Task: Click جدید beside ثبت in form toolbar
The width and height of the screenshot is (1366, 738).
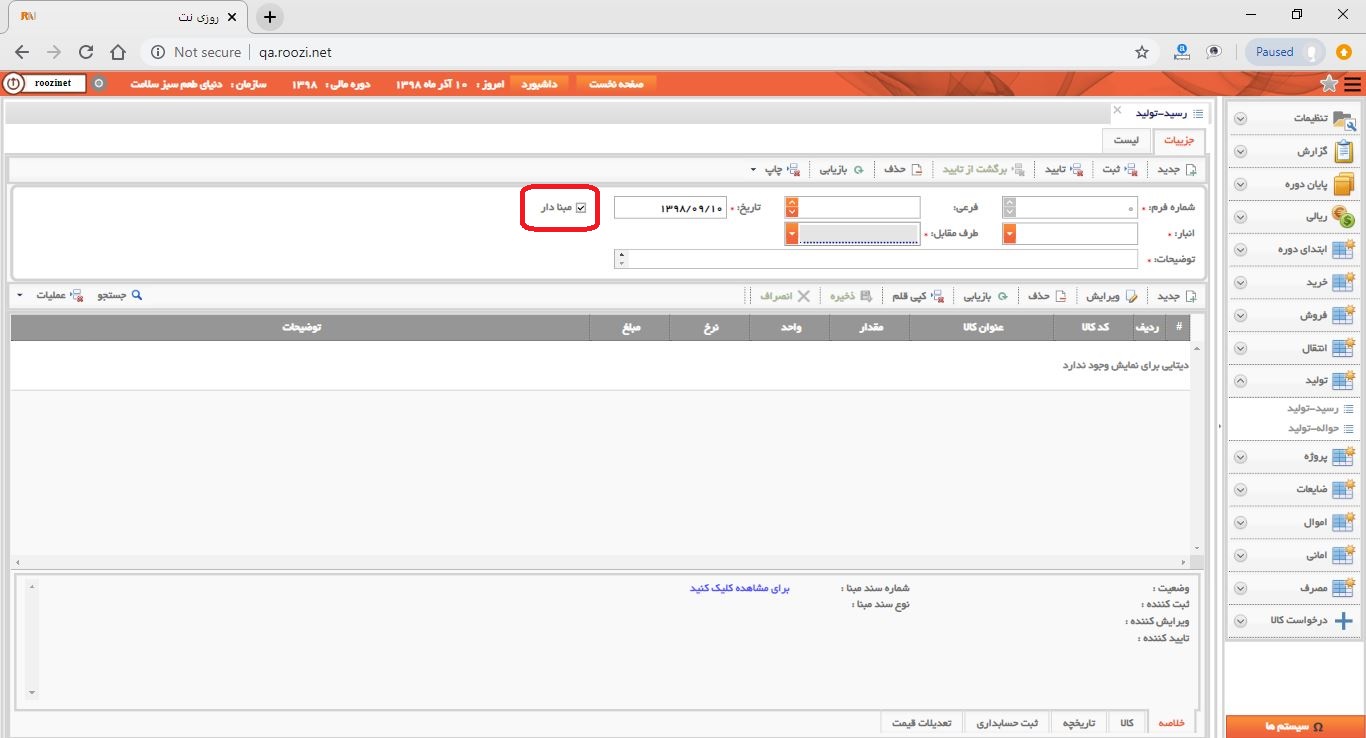Action: pos(1177,169)
